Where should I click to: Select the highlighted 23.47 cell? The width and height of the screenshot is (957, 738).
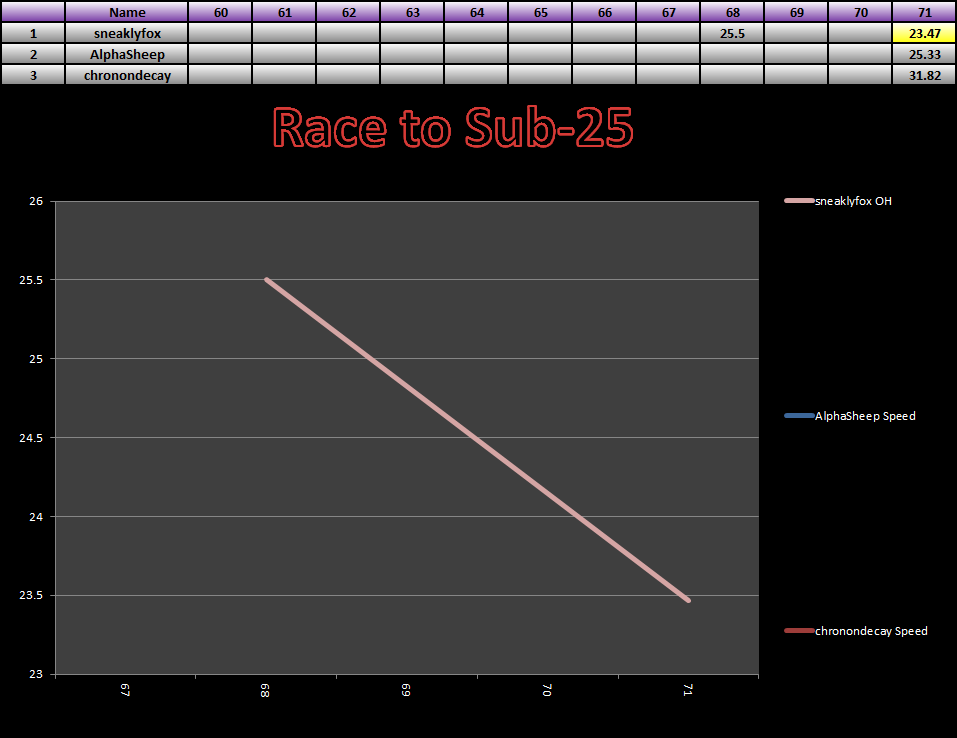click(924, 34)
